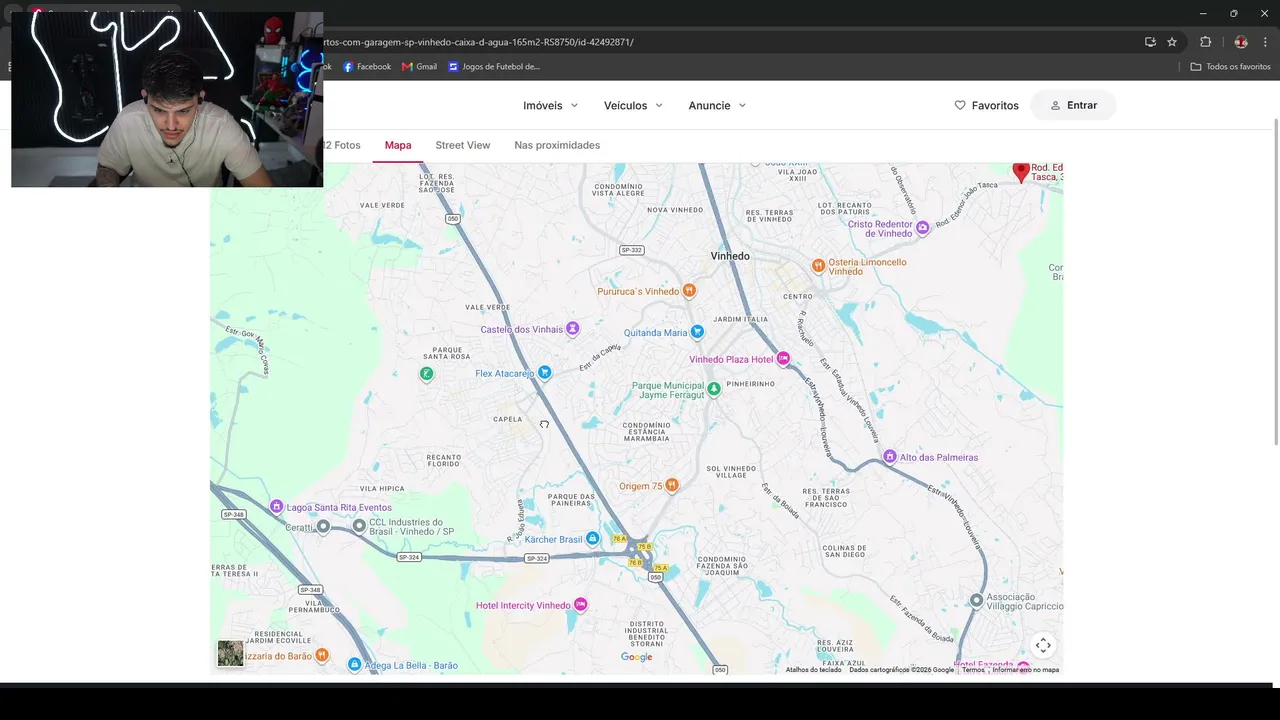Screen dimensions: 1280x720
Task: Expand the Veículos dropdown menu
Action: pos(633,105)
